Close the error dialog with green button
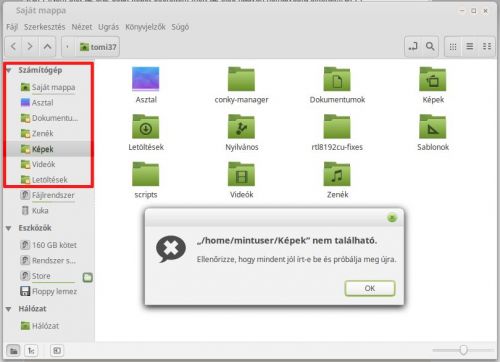 pos(392,218)
